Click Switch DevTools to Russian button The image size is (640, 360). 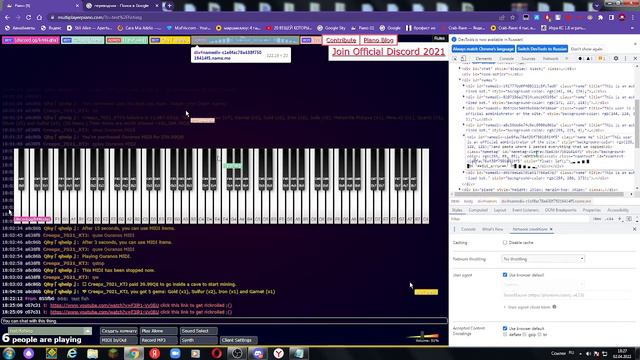542,49
